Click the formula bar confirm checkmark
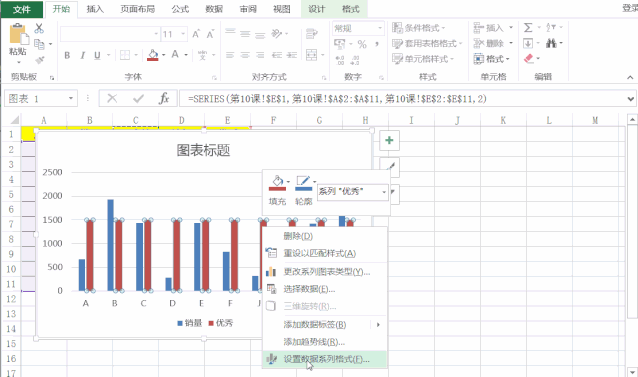Viewport: 638px width, 377px height. tap(138, 98)
